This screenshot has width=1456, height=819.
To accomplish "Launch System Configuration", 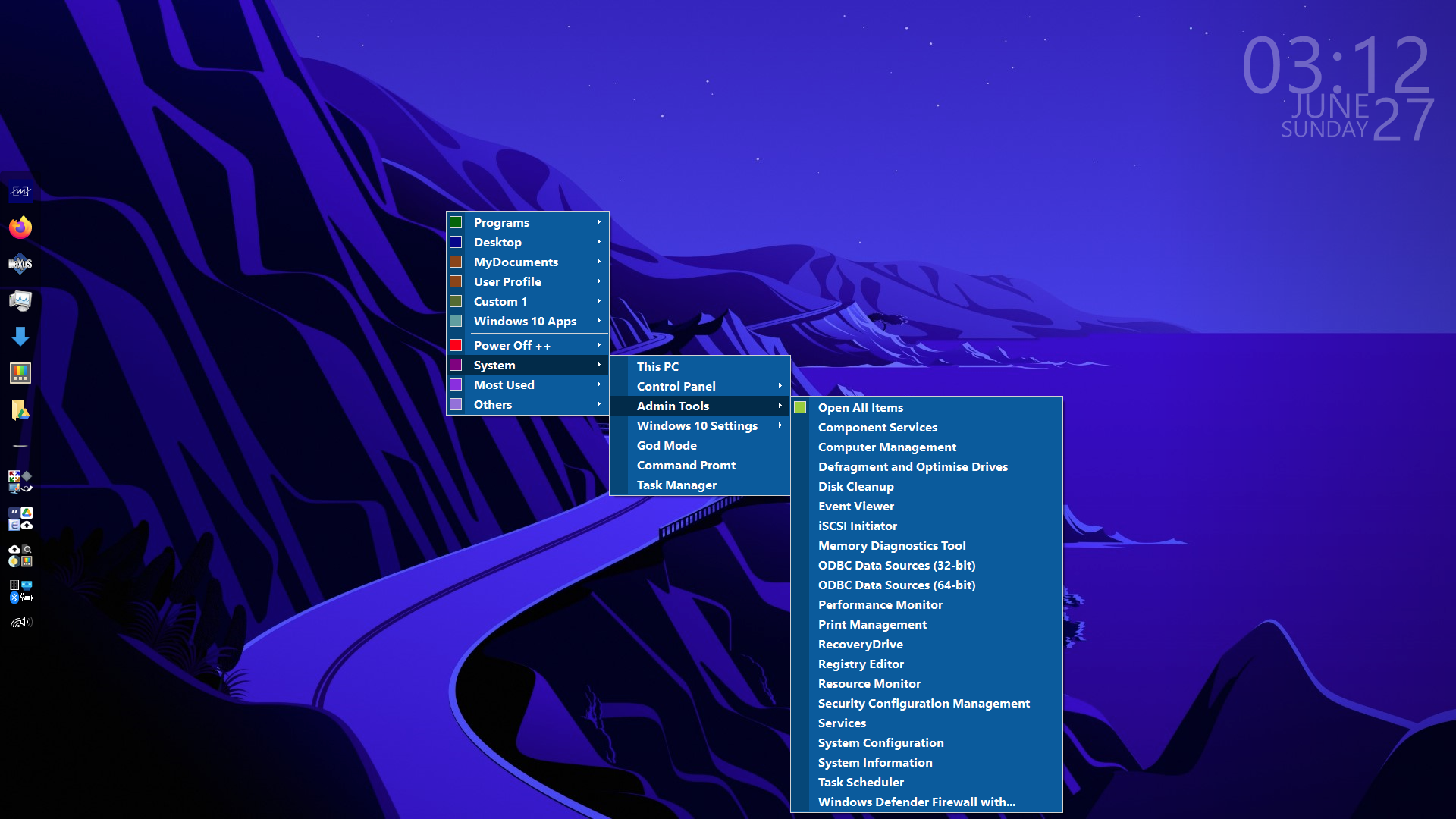I will click(927, 742).
